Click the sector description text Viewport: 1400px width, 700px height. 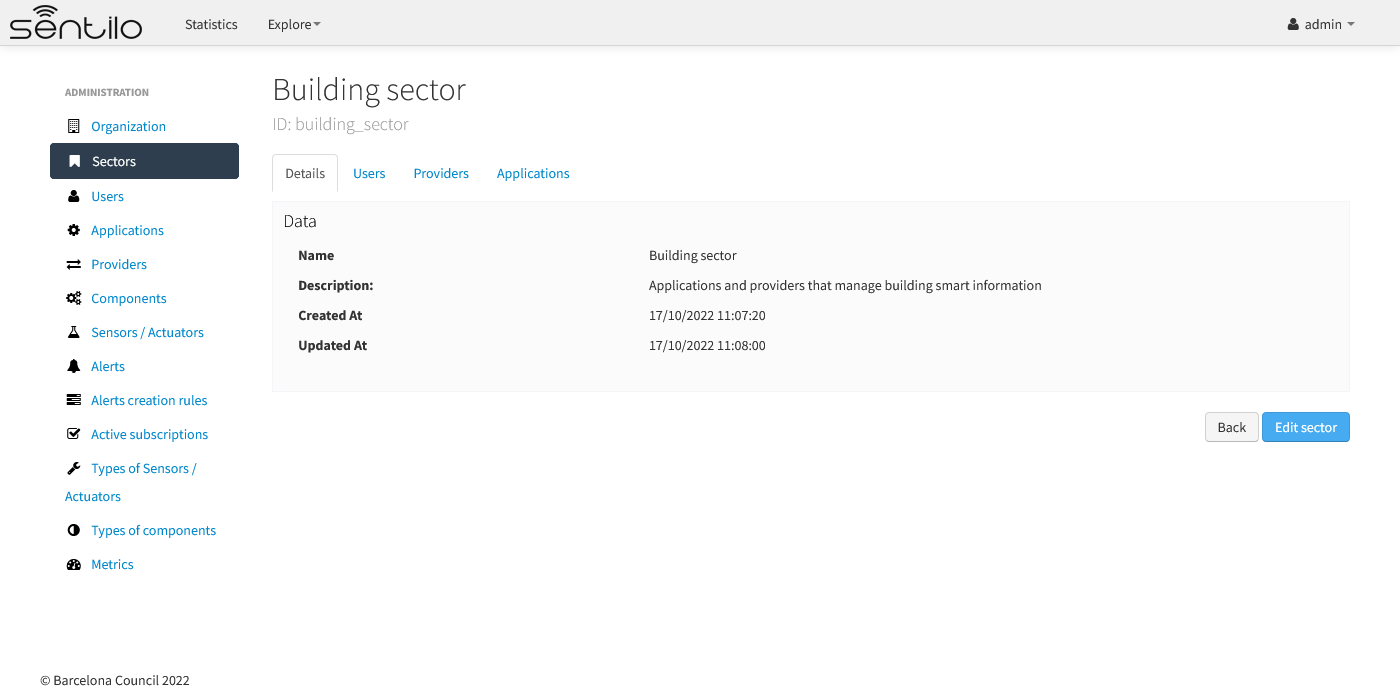pos(845,285)
